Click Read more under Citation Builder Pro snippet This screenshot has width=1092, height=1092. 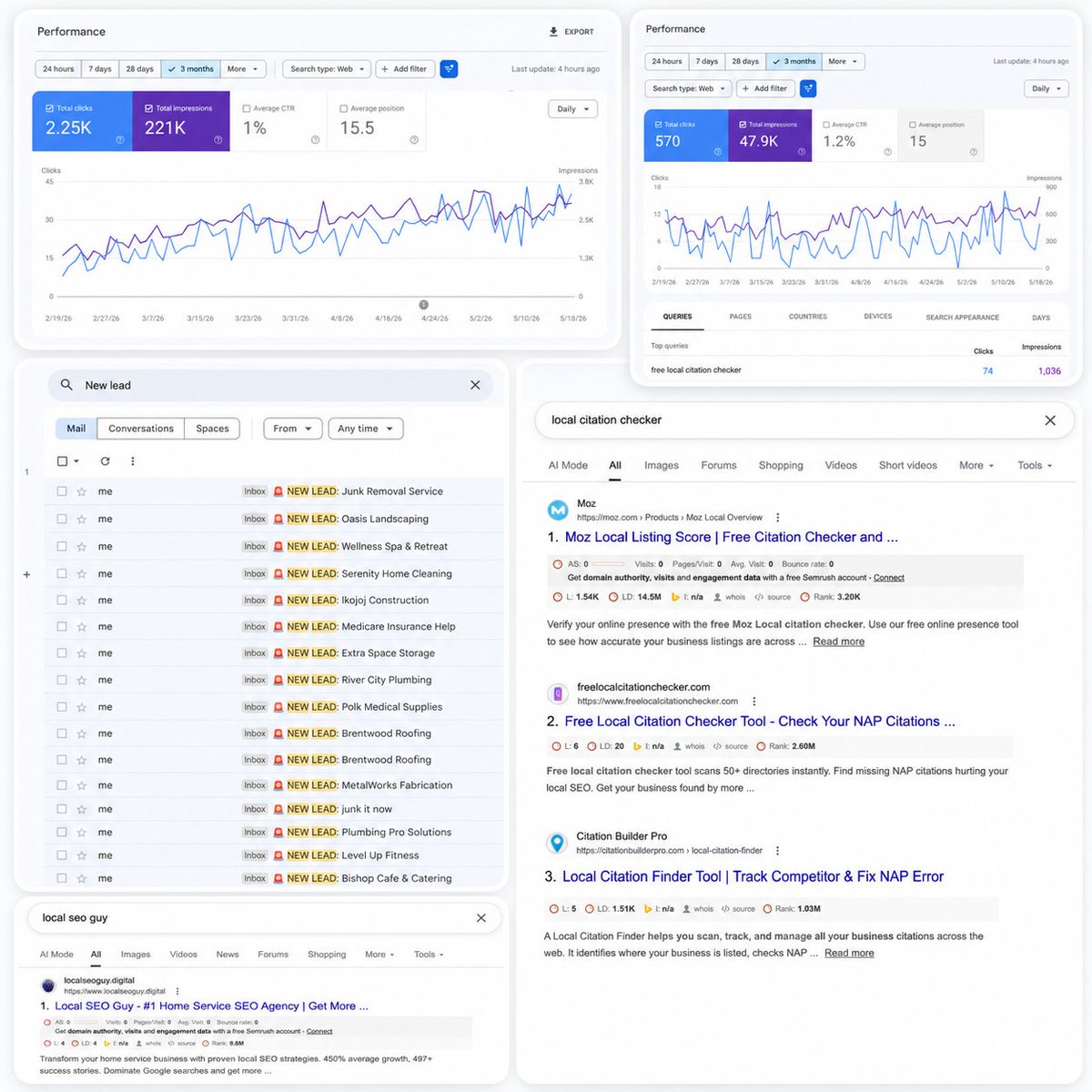(x=849, y=953)
